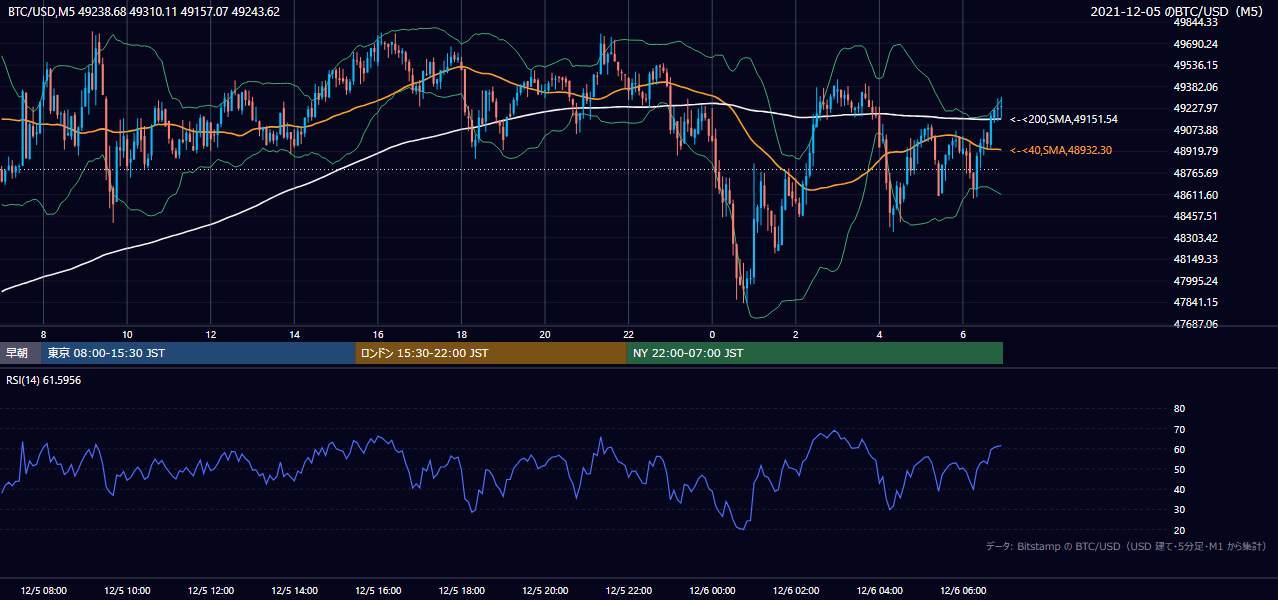
Task: Pick the 47995.24 price axis value
Action: 1194,281
